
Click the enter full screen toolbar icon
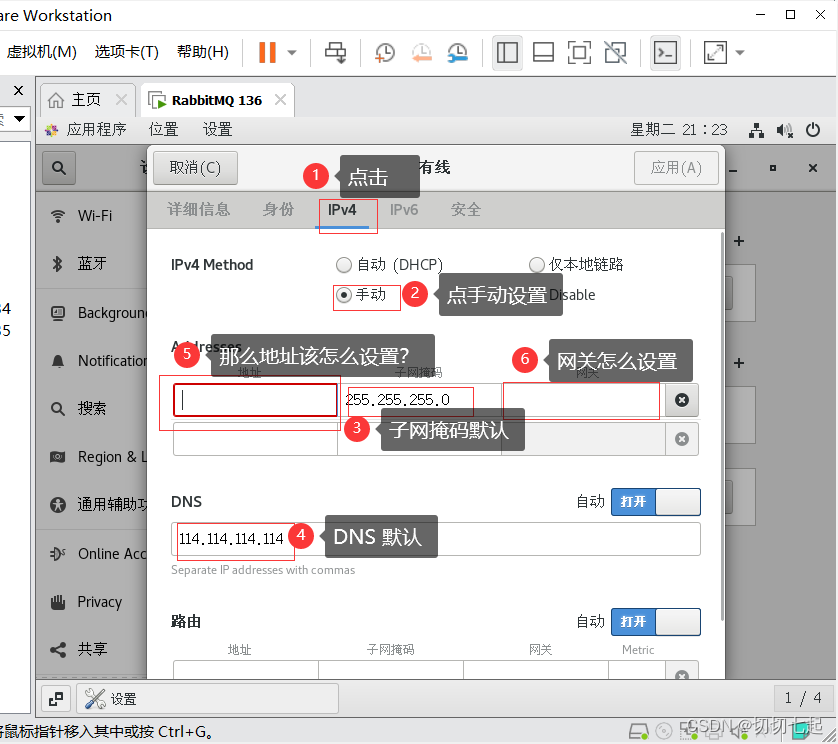point(579,52)
